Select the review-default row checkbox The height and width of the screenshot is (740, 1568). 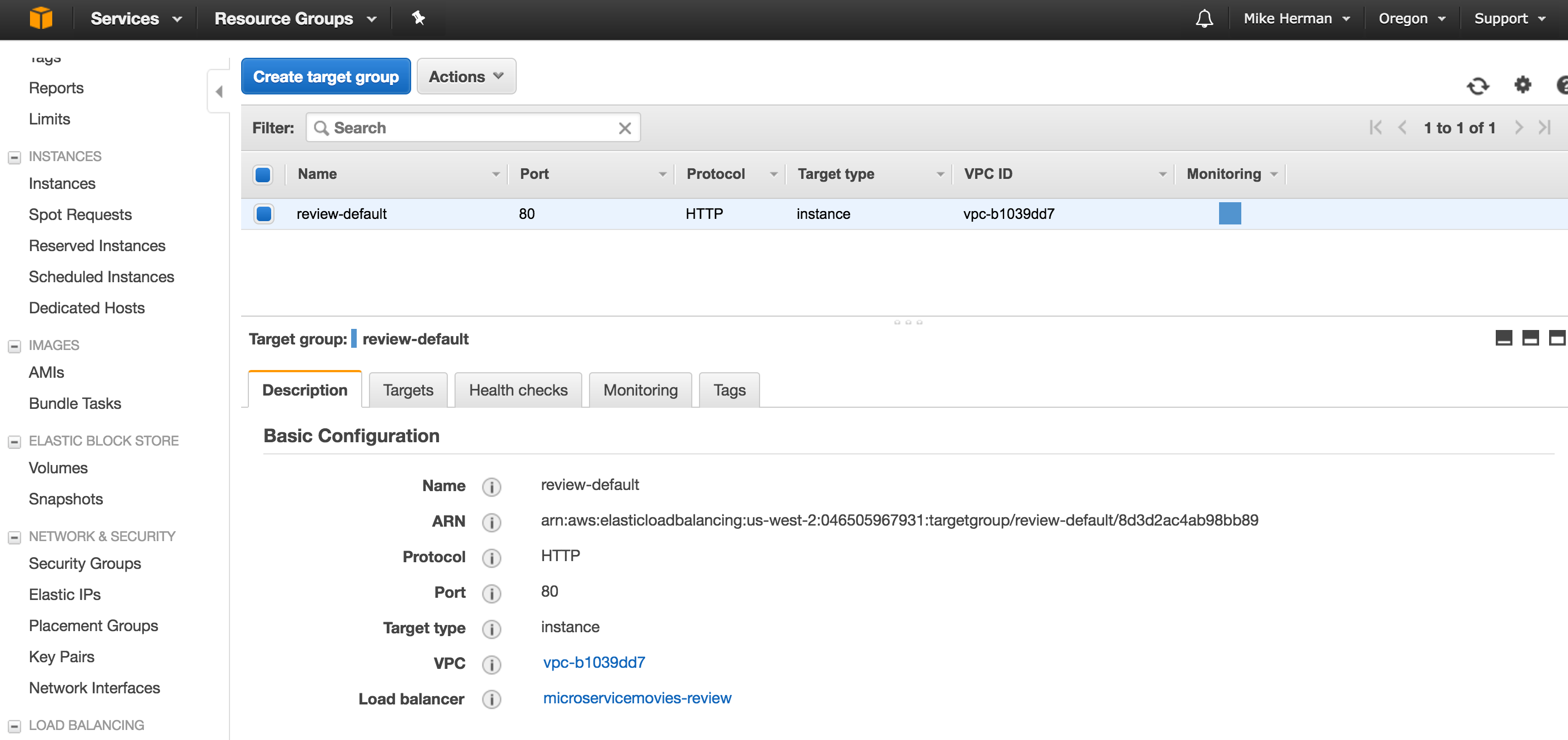(x=263, y=213)
